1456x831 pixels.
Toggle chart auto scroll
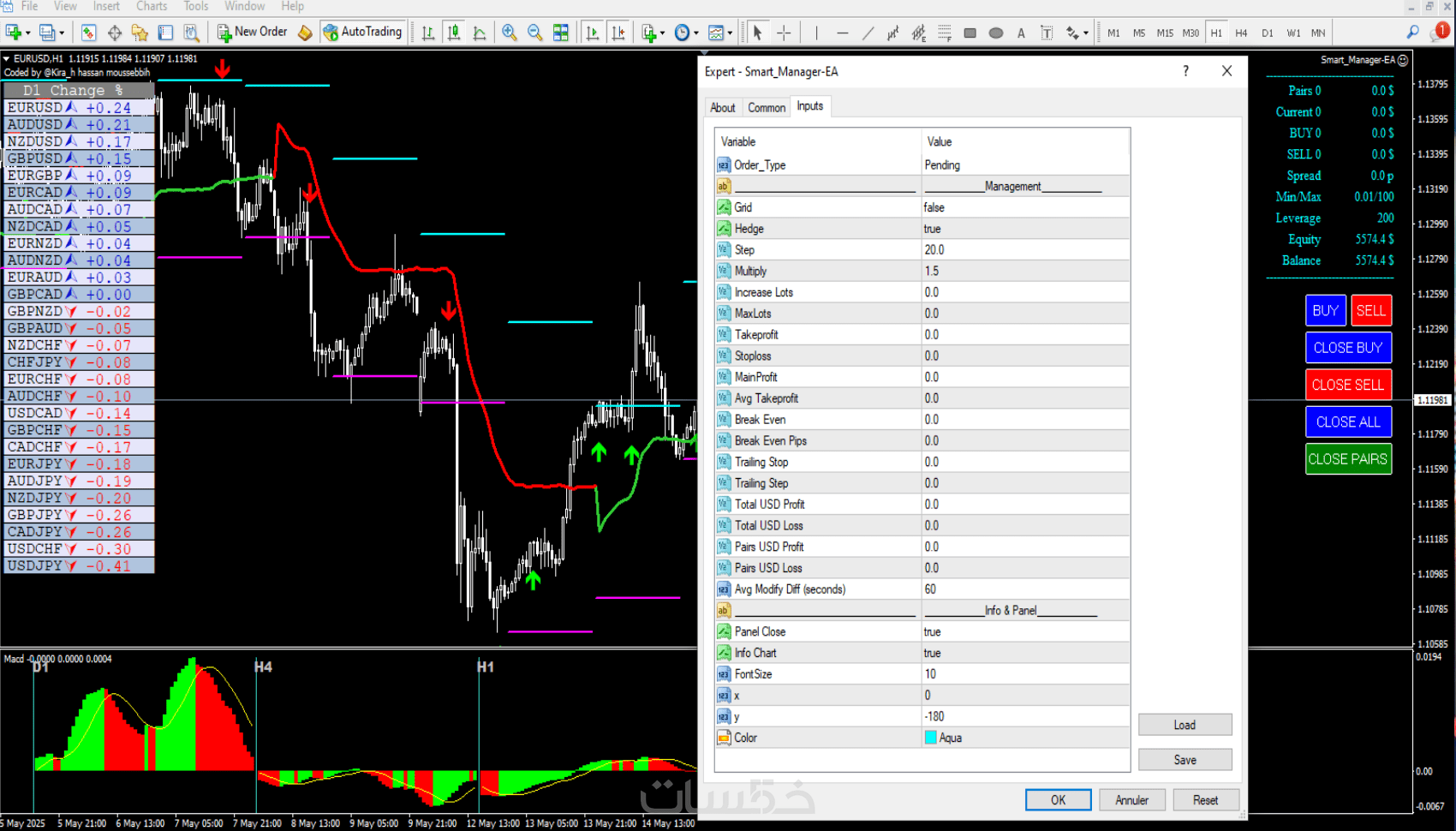pyautogui.click(x=592, y=33)
